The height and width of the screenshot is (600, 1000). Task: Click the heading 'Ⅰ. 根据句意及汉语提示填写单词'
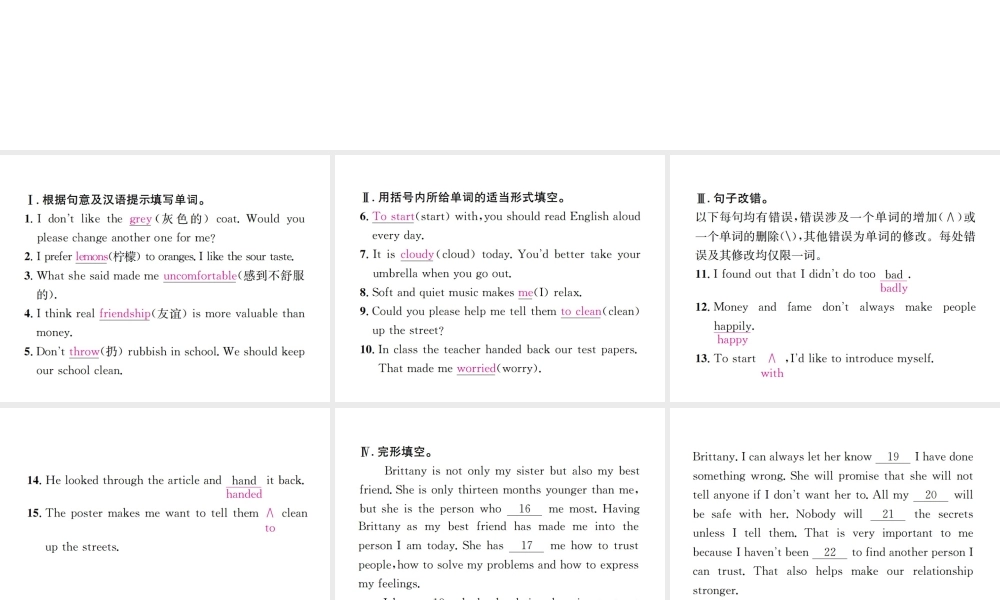116,200
